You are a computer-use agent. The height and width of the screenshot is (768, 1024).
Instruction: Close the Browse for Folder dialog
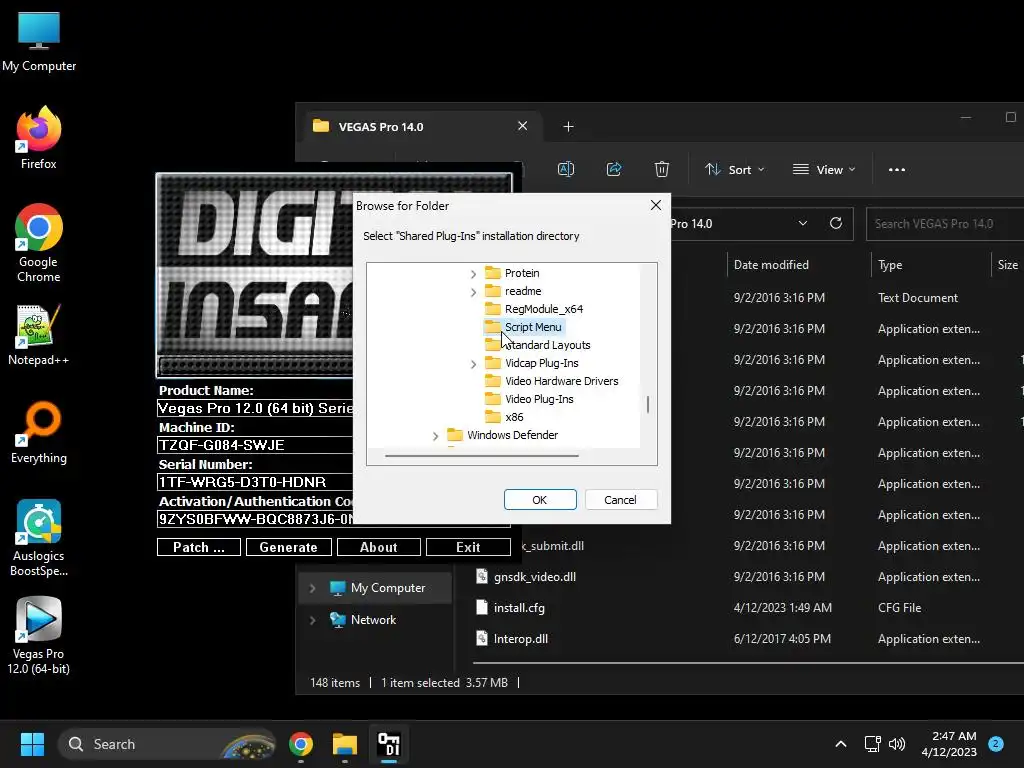click(656, 205)
